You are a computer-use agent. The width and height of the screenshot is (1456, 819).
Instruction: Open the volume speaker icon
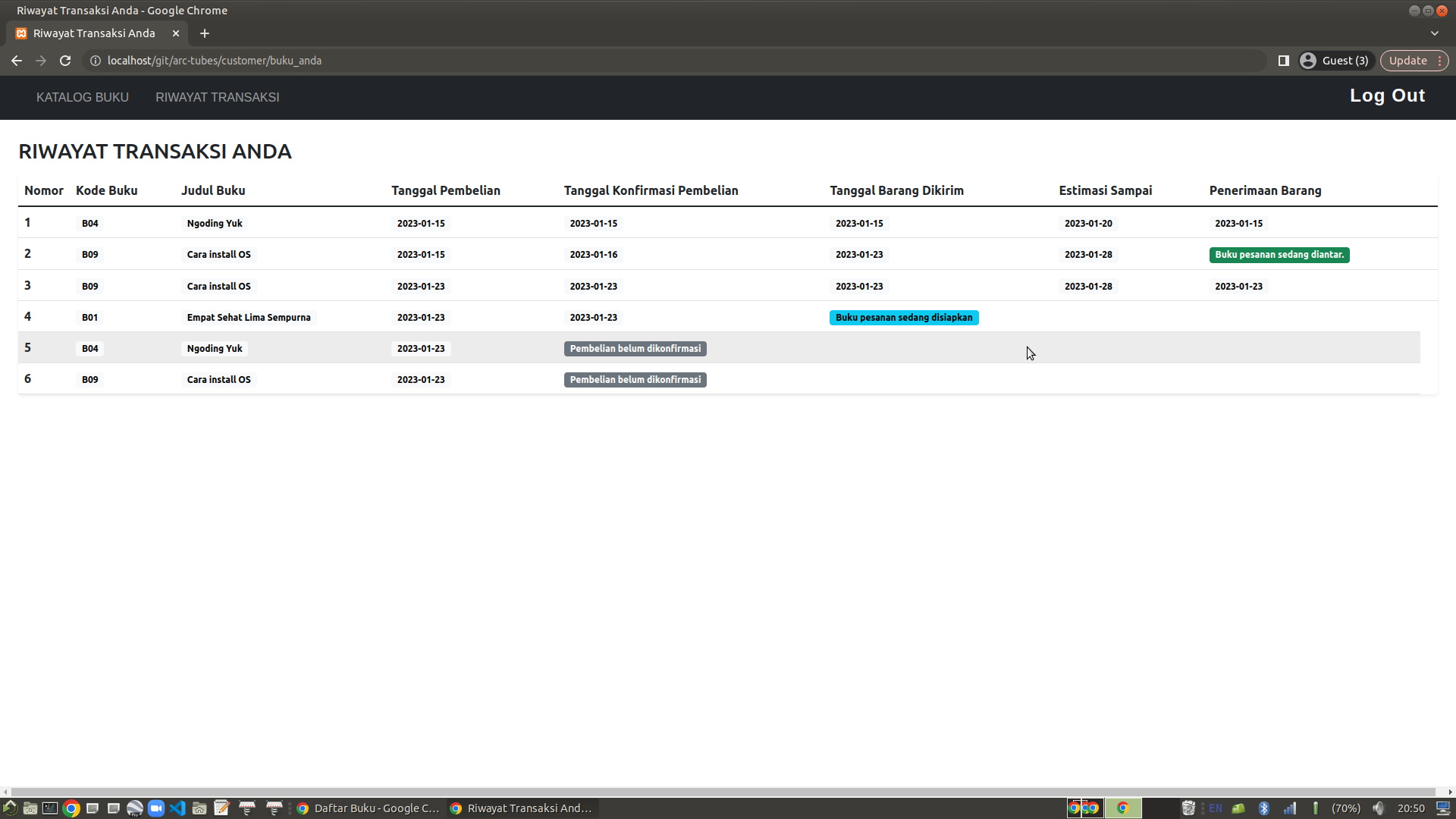1378,808
